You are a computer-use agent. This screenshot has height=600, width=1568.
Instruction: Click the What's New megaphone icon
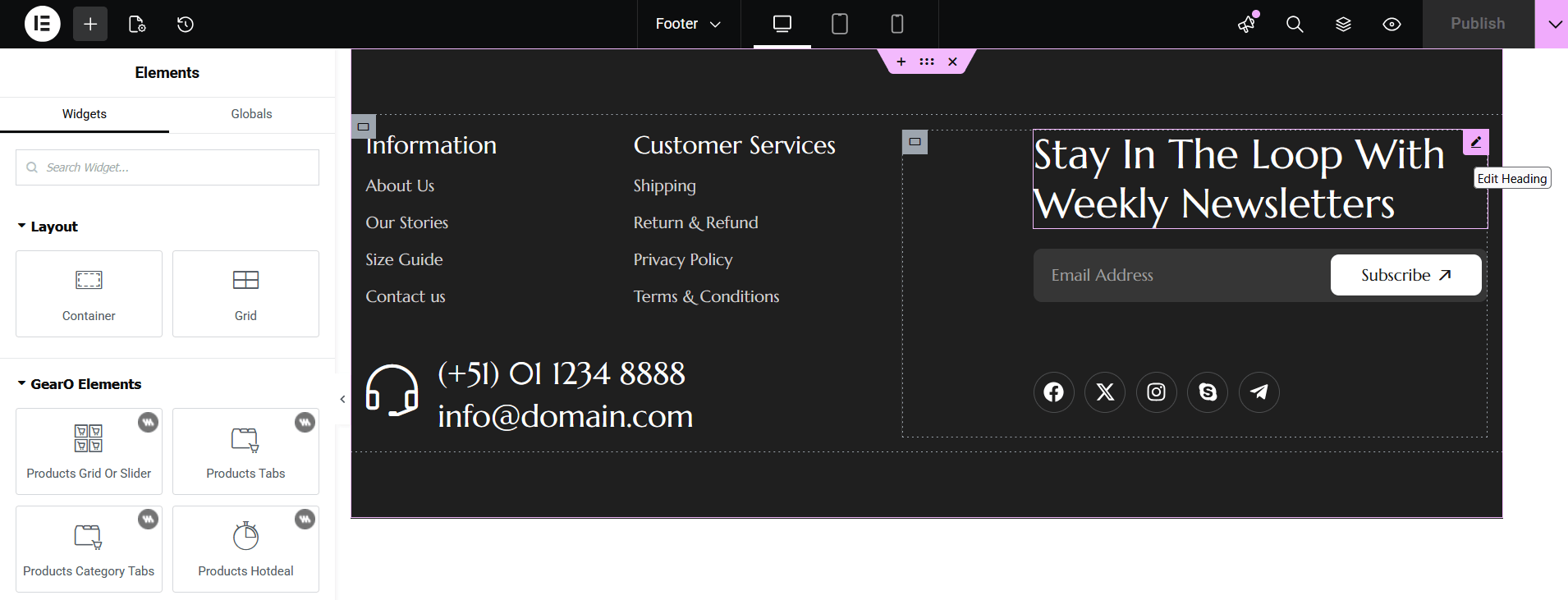coord(1247,24)
